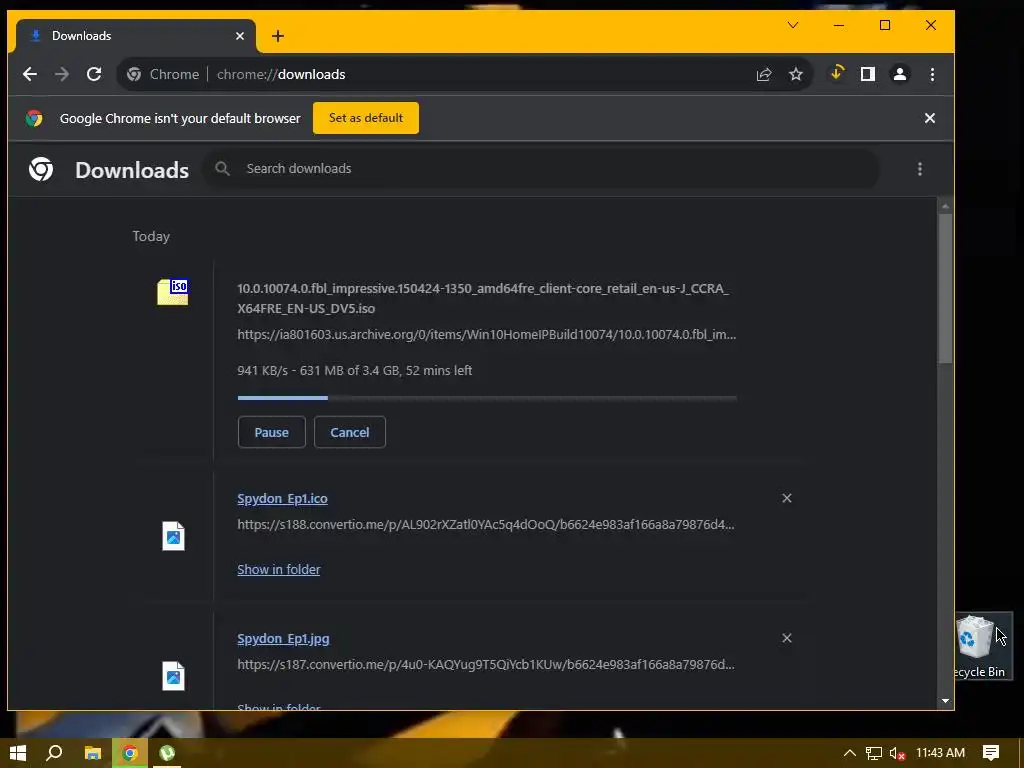Screen dimensions: 1024x768
Task: Click the downloads page scrollbar thumb
Action: click(945, 288)
